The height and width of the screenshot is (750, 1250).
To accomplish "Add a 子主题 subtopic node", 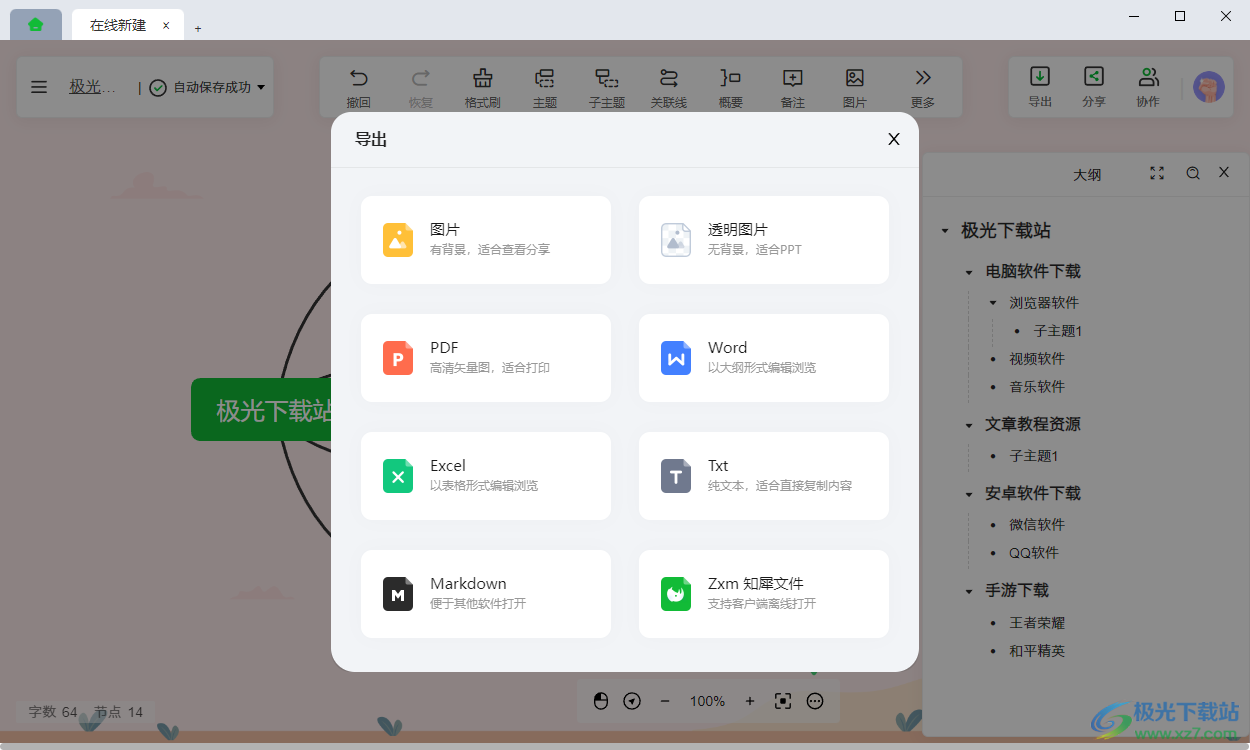I will coord(607,87).
